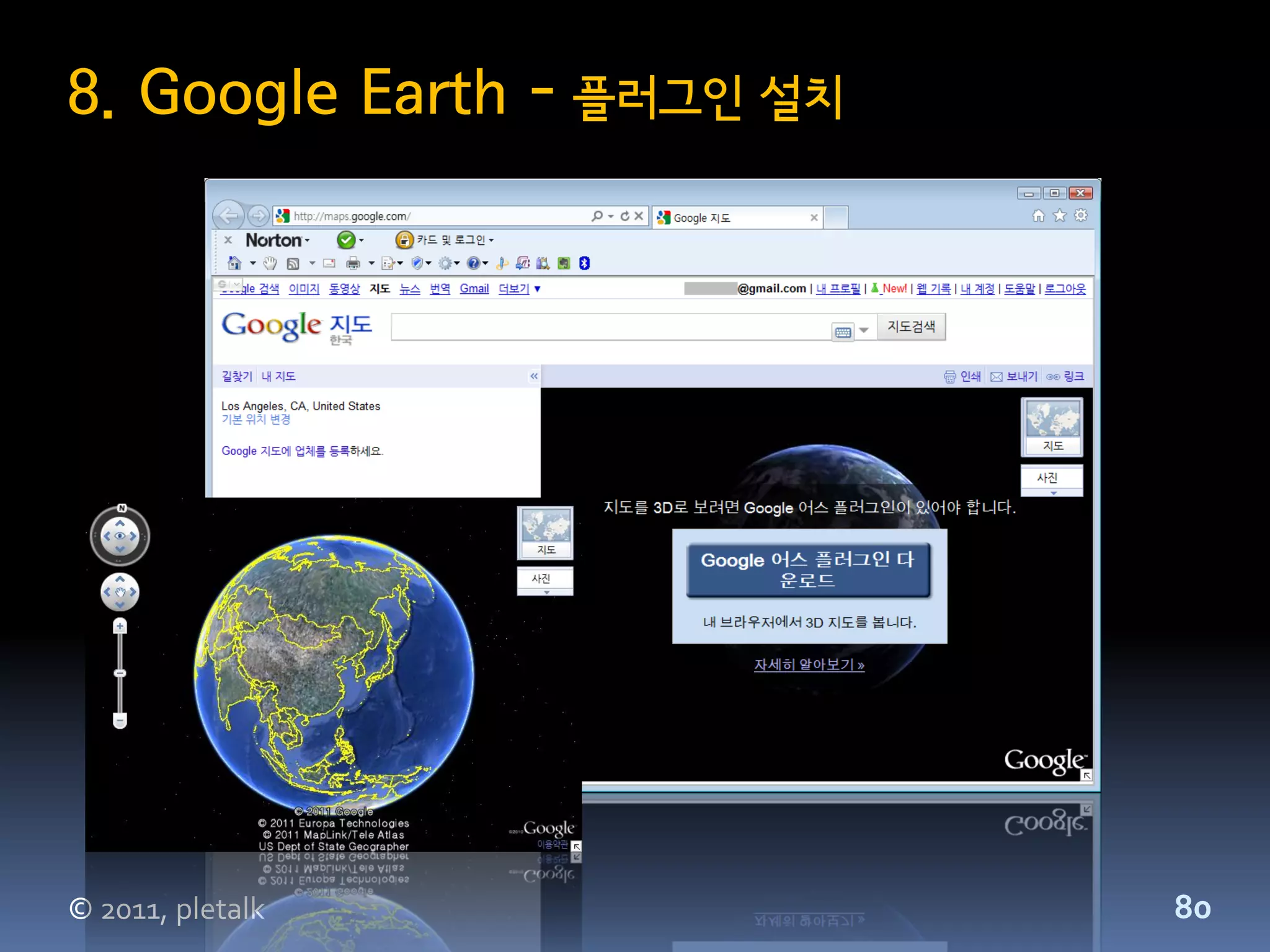
Task: Click the Bluetooth icon in command bar
Action: tap(584, 263)
